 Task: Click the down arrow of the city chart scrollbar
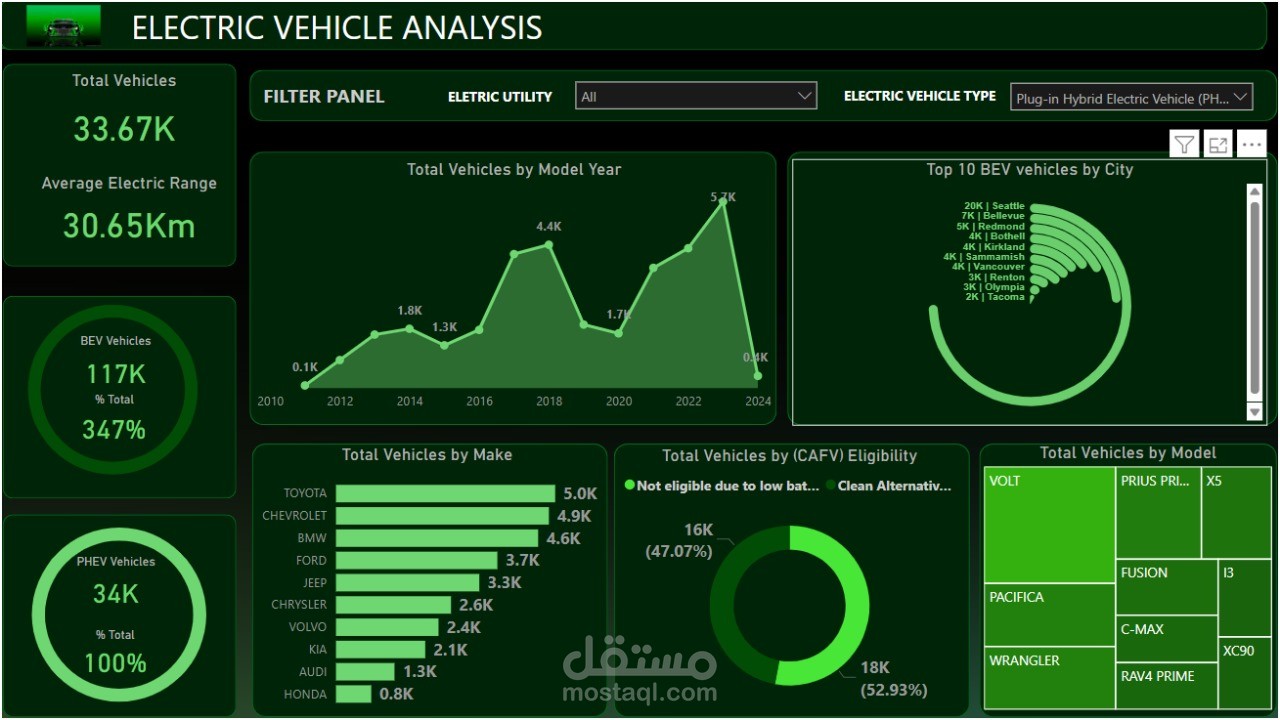click(1255, 411)
